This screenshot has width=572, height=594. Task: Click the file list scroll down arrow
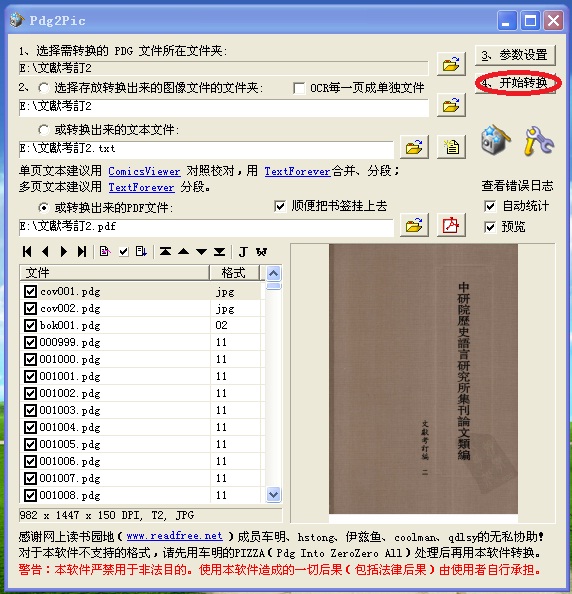pos(273,494)
